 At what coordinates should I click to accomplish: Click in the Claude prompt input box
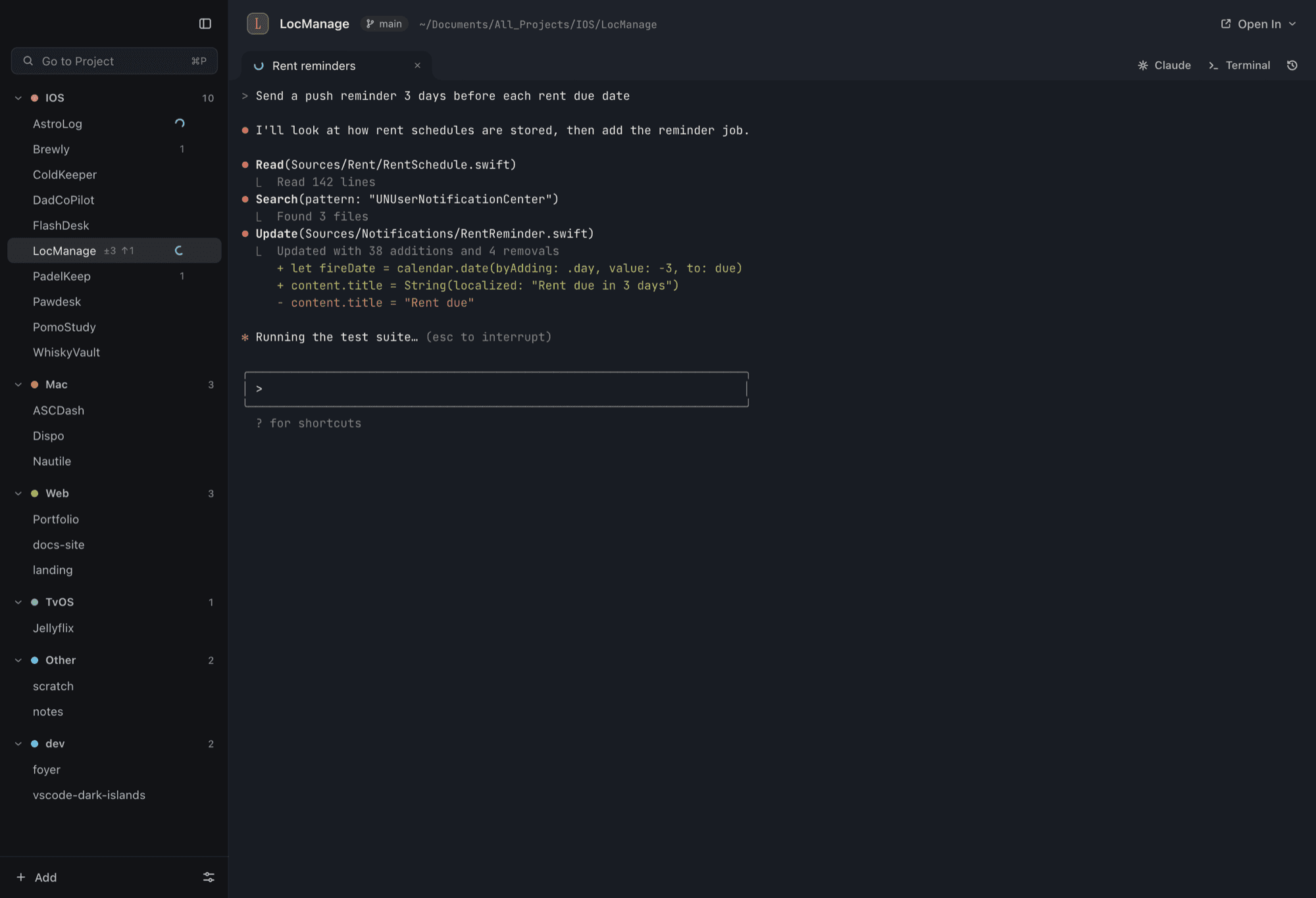pos(497,389)
